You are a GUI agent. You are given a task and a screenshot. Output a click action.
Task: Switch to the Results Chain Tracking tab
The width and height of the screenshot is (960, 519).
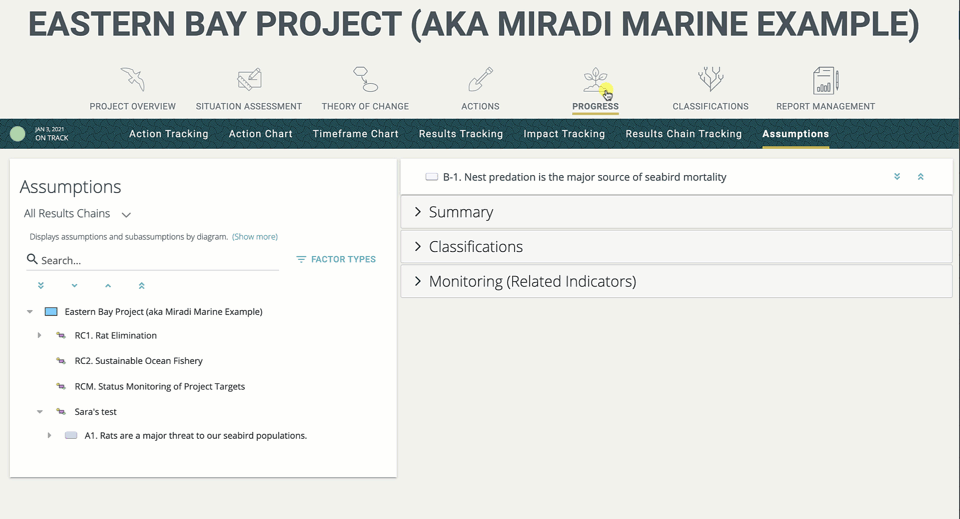(x=683, y=134)
